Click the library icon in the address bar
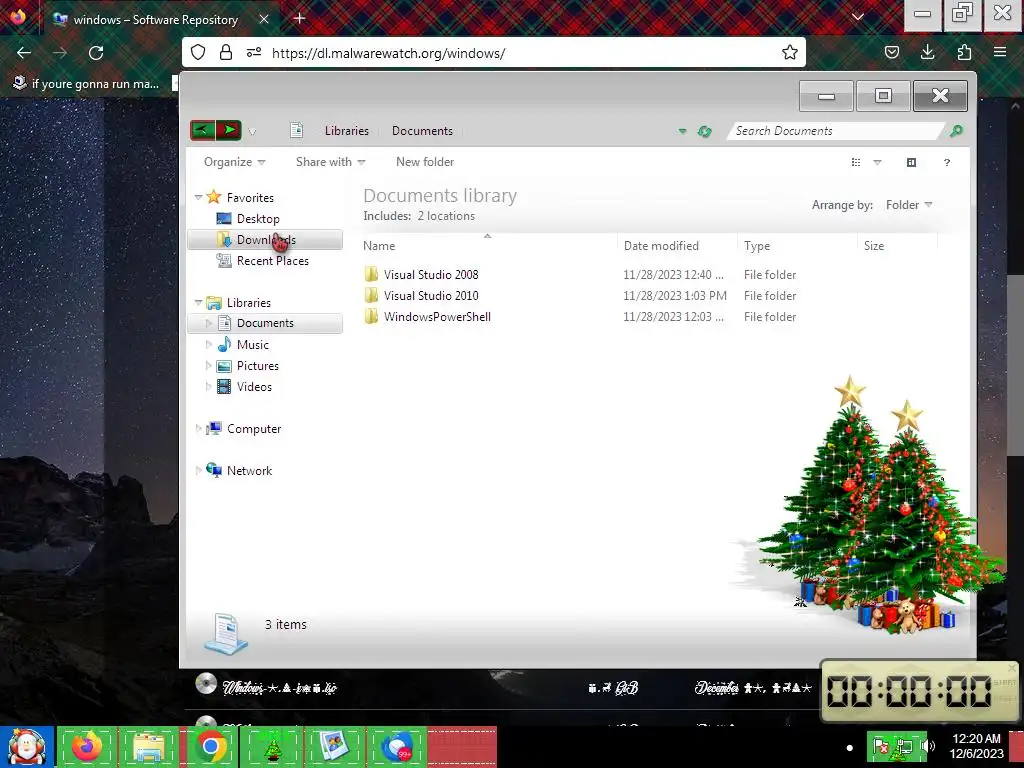 (296, 131)
